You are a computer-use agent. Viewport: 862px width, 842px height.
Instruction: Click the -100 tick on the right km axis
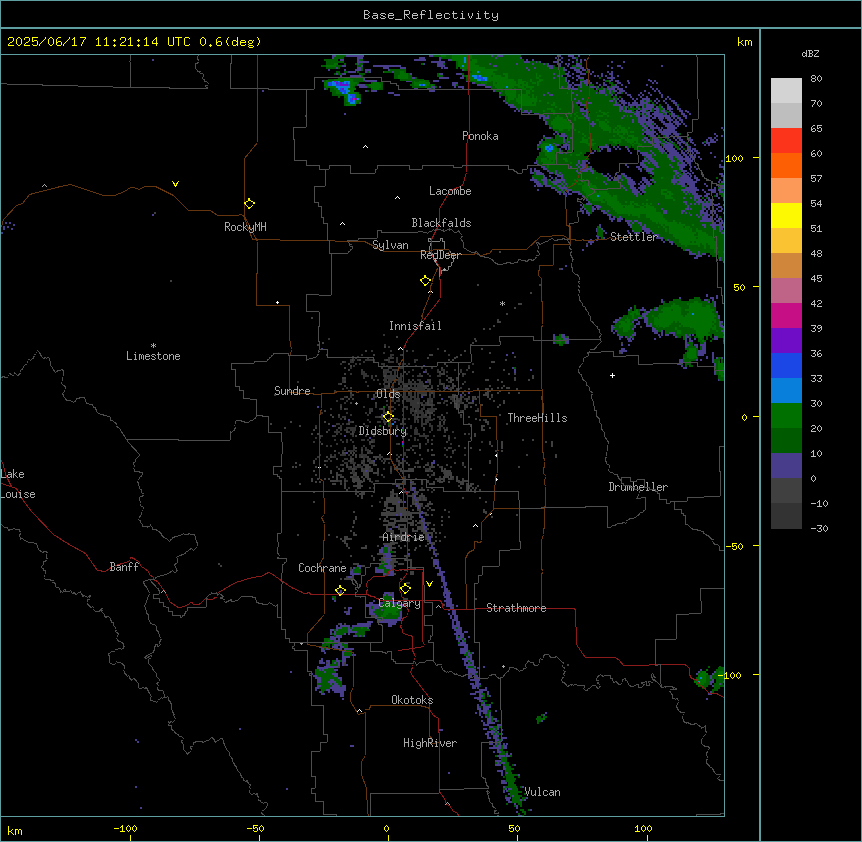point(732,675)
